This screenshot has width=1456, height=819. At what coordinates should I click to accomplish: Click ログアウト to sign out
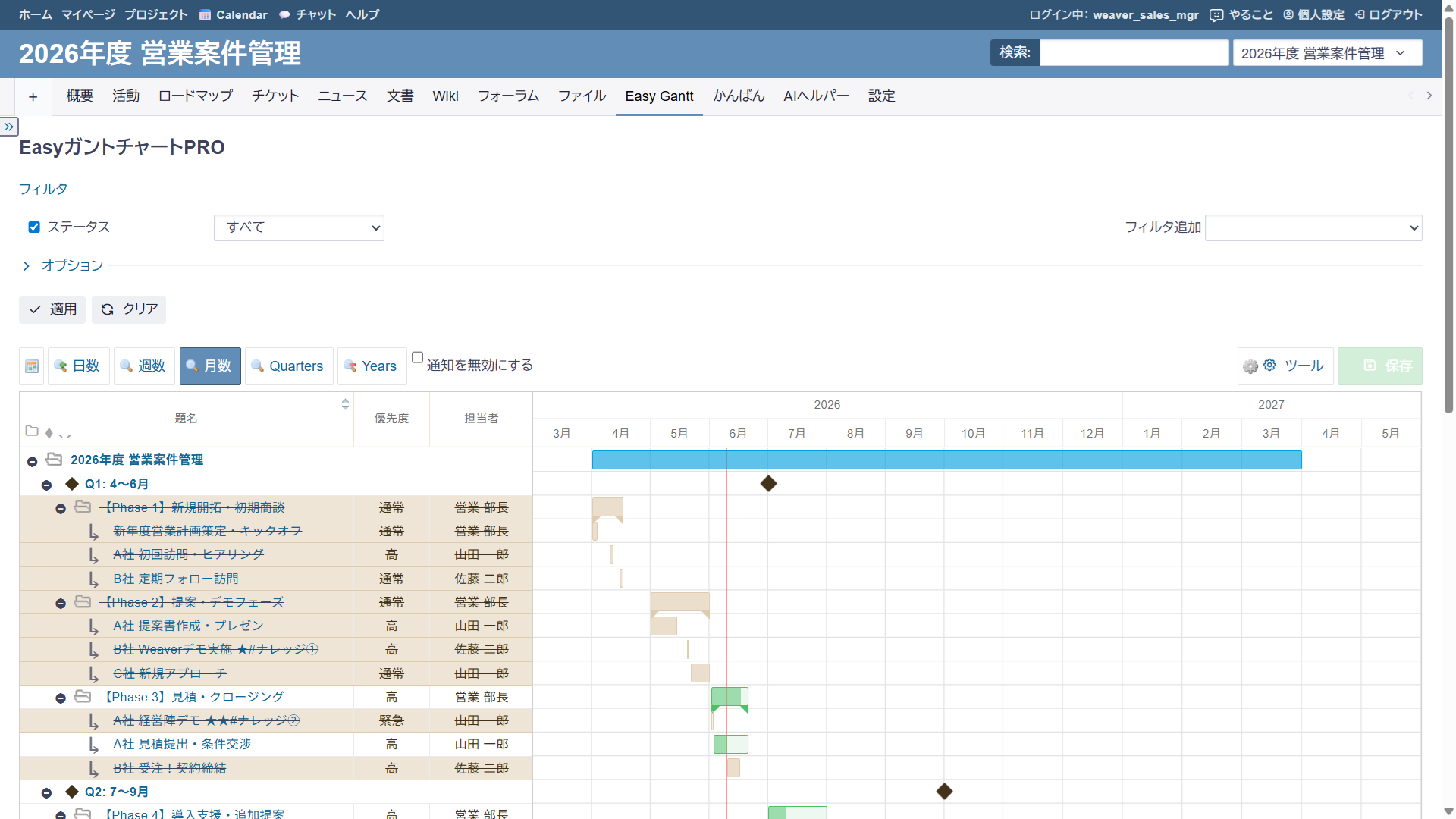[1389, 14]
